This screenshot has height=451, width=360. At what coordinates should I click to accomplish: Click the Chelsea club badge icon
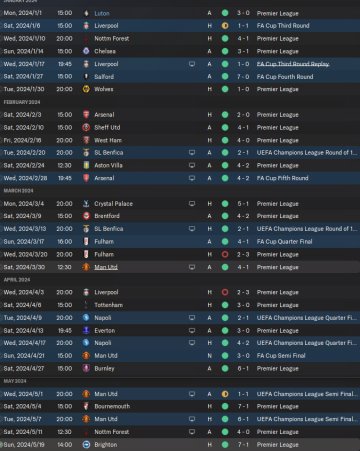86,51
